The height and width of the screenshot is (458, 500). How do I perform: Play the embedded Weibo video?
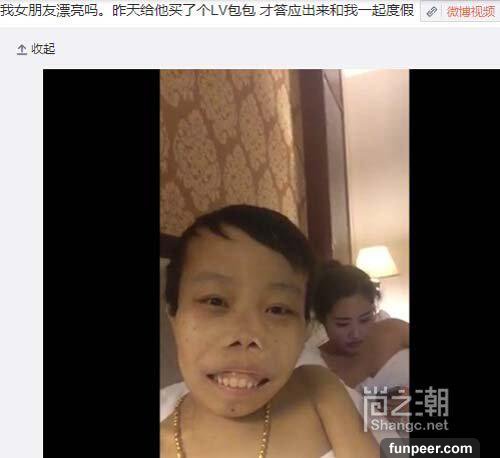(x=271, y=263)
